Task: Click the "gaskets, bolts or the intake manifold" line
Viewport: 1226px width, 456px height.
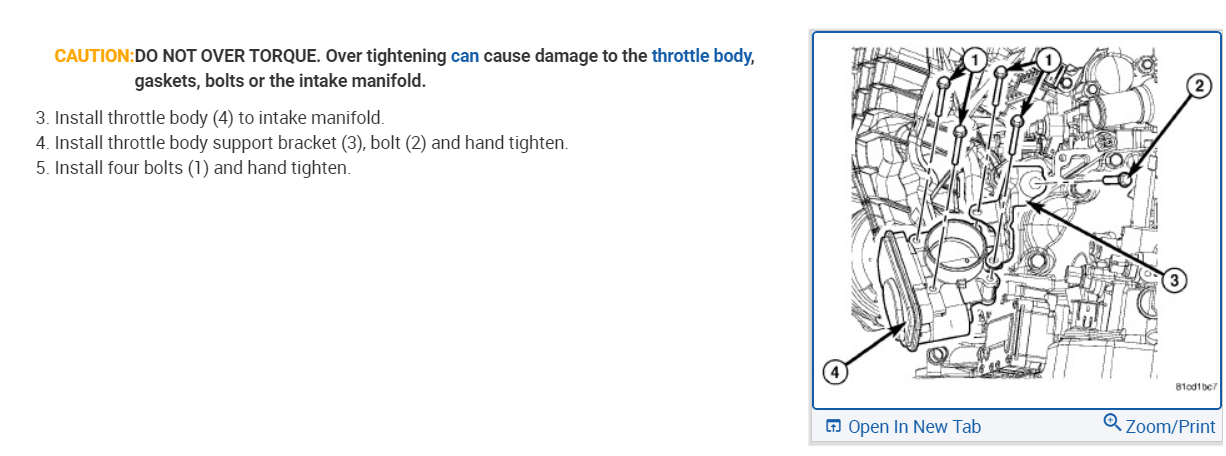Action: tap(280, 81)
